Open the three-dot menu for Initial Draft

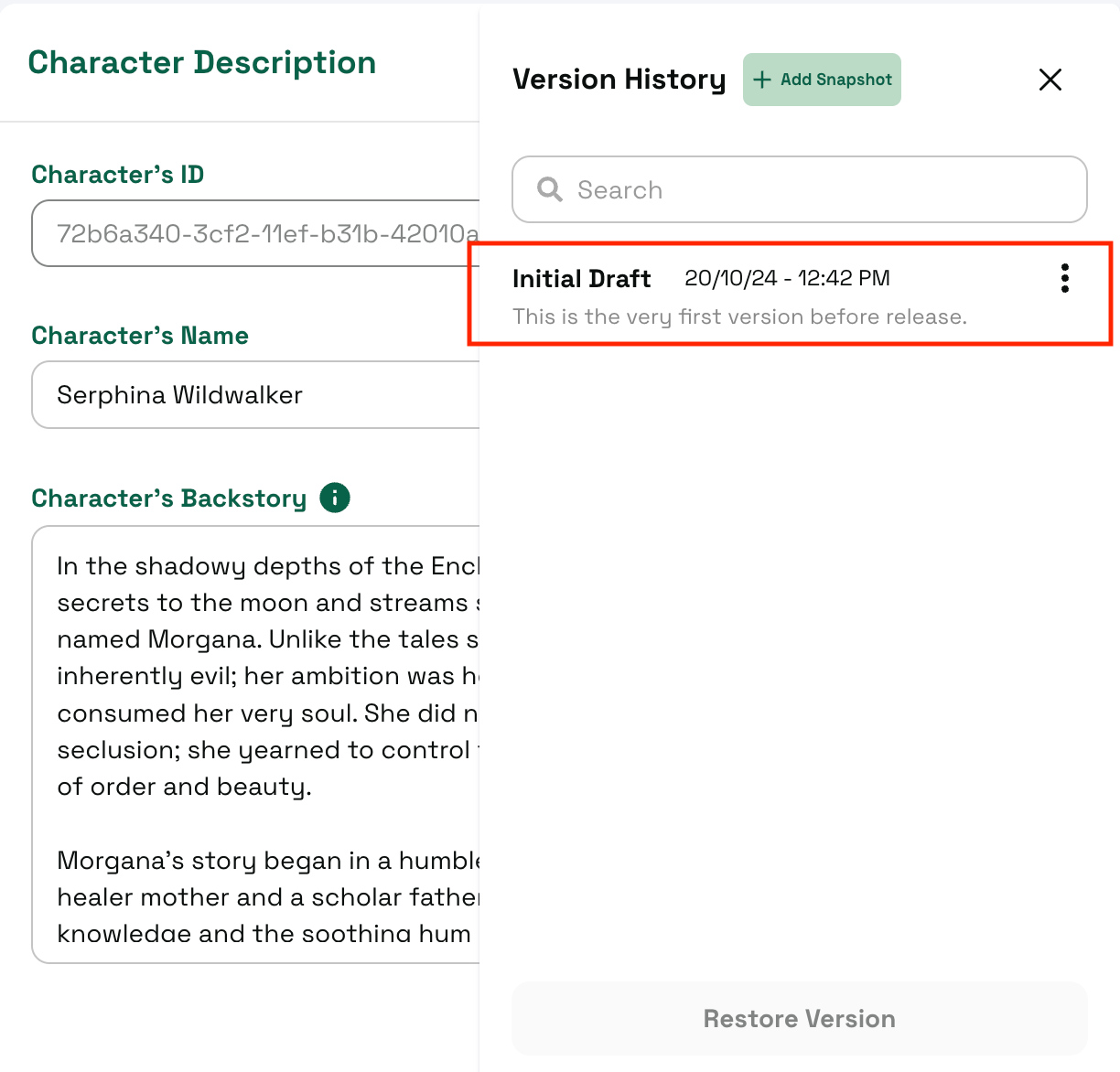click(1064, 278)
